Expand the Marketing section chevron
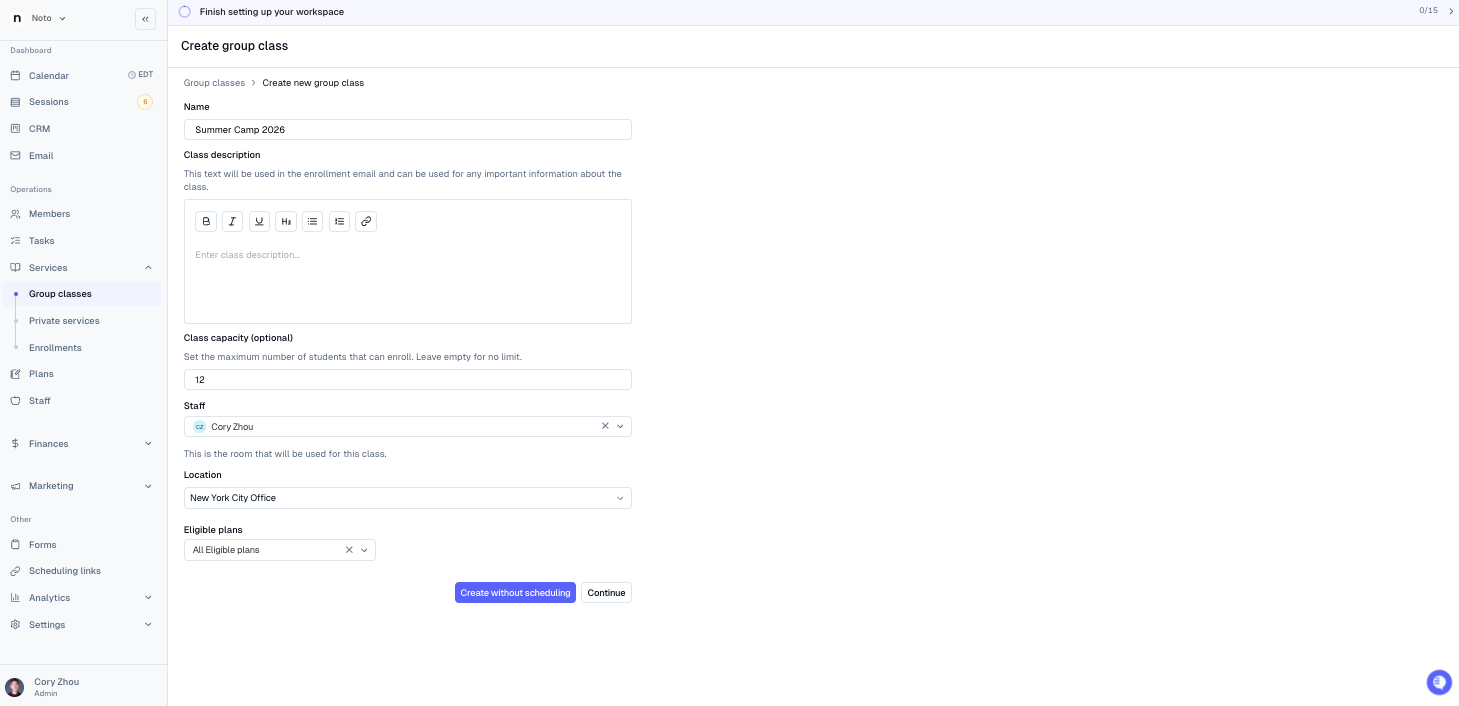Image resolution: width=1459 pixels, height=706 pixels. 148,486
